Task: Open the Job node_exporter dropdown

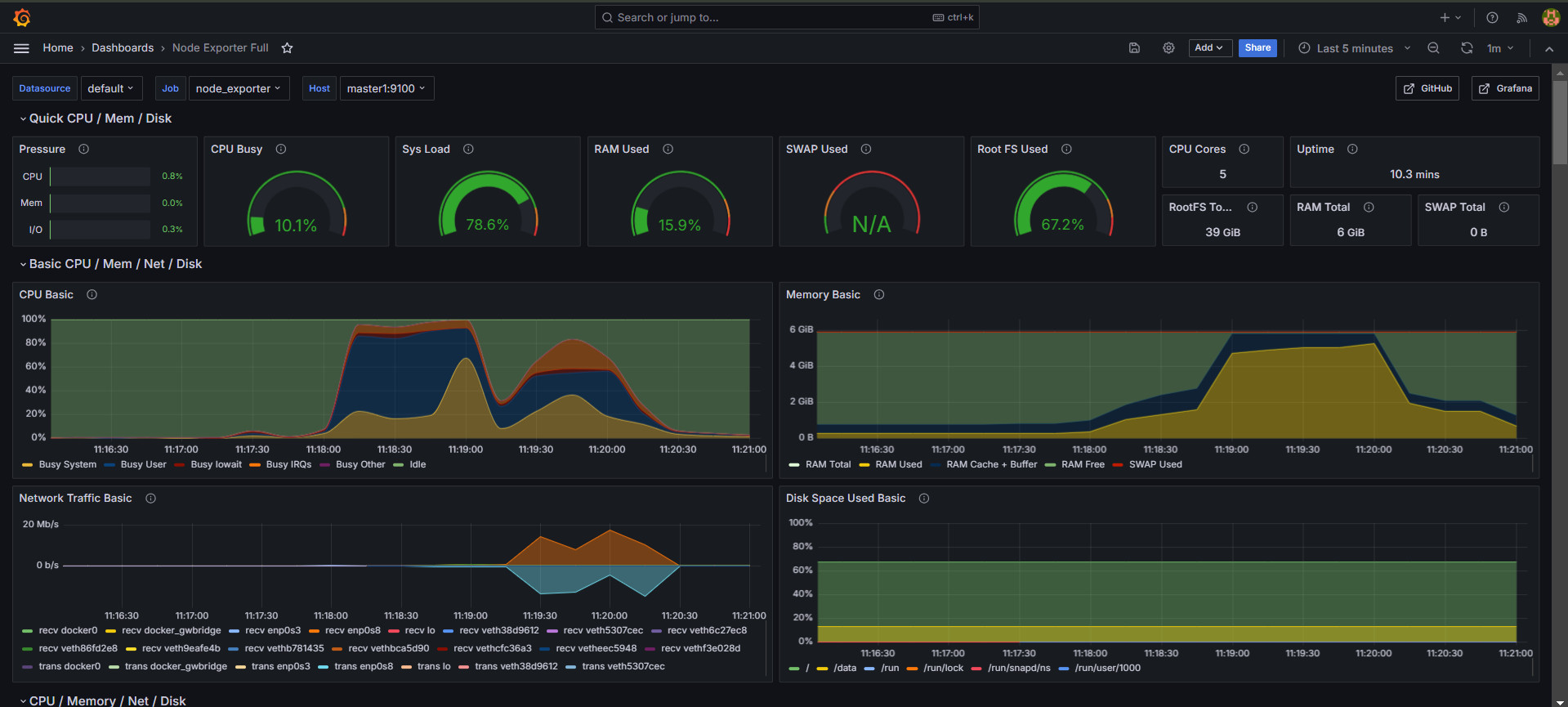Action: click(x=239, y=88)
